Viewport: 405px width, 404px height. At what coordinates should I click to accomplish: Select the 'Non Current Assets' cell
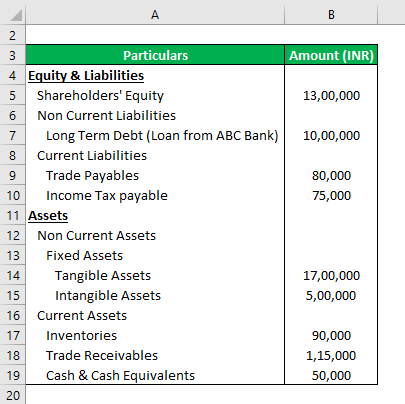tap(155, 235)
